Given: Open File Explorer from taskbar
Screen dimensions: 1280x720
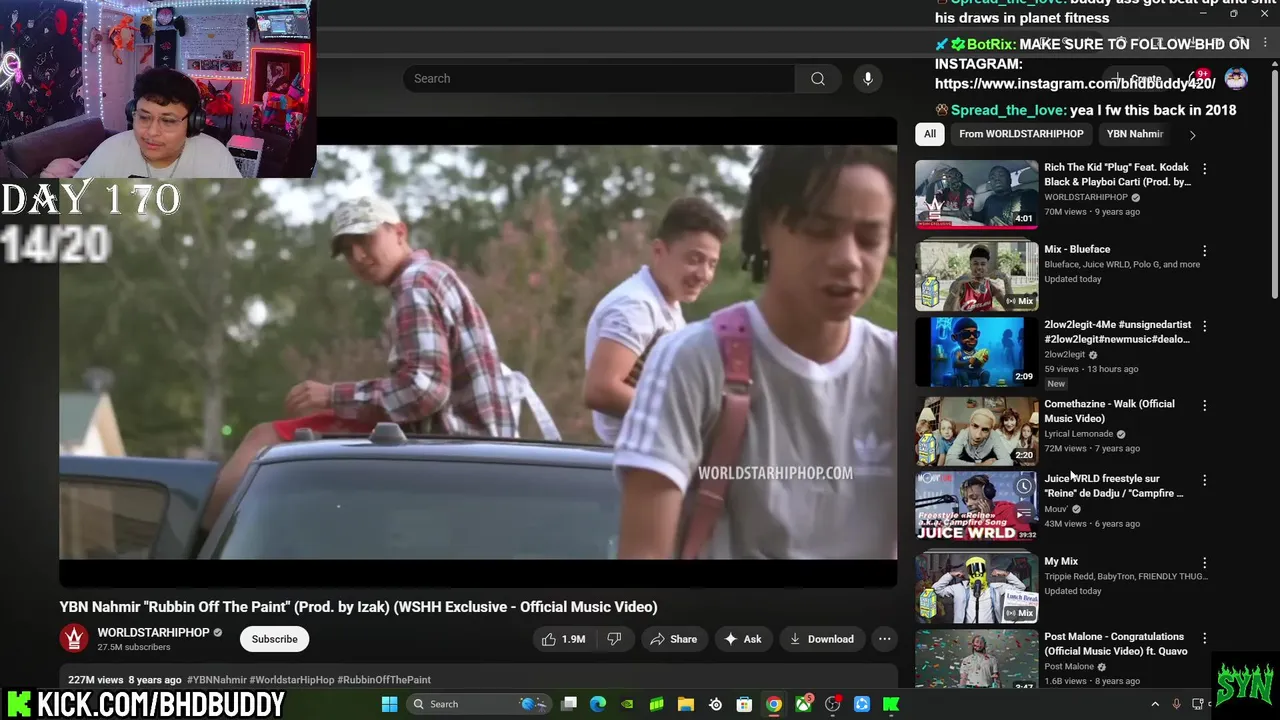Looking at the screenshot, I should (x=686, y=704).
